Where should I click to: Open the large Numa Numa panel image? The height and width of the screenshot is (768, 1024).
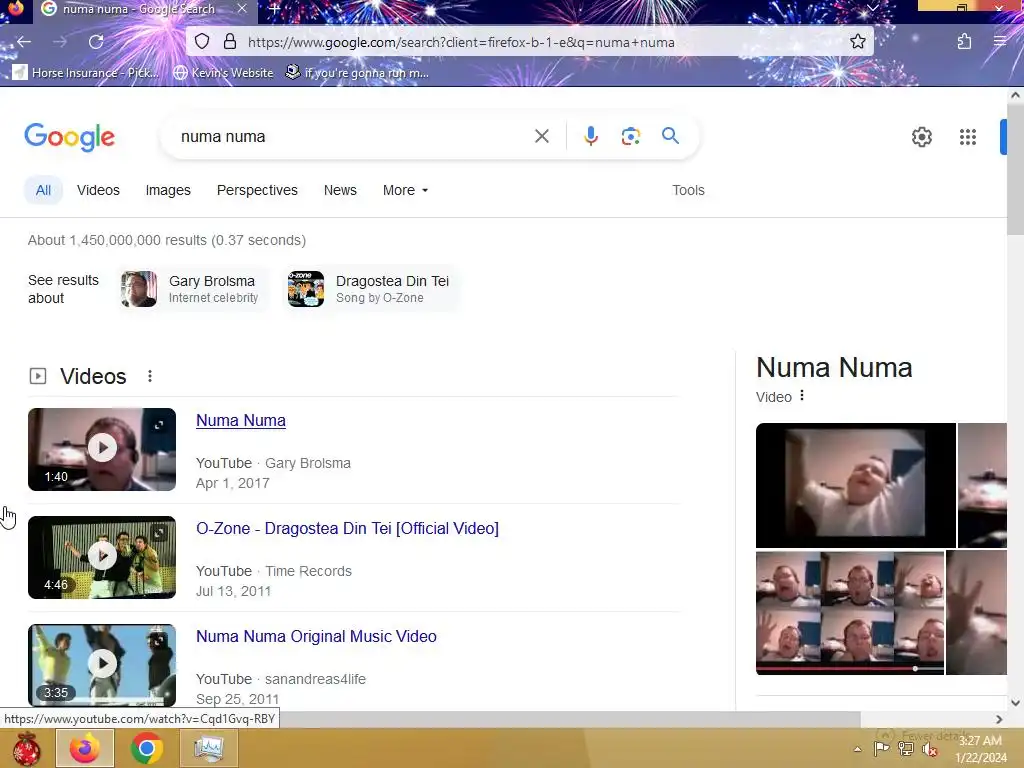pos(856,485)
